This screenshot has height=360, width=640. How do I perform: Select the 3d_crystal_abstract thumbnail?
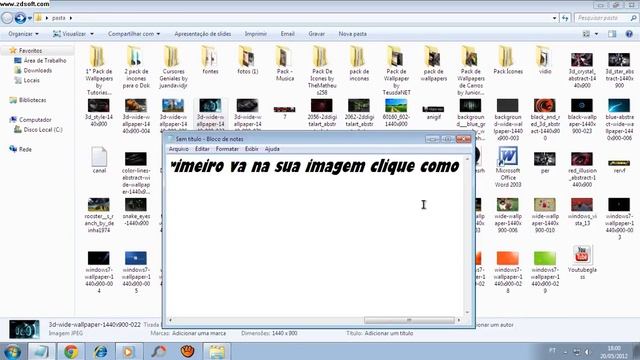pos(582,60)
